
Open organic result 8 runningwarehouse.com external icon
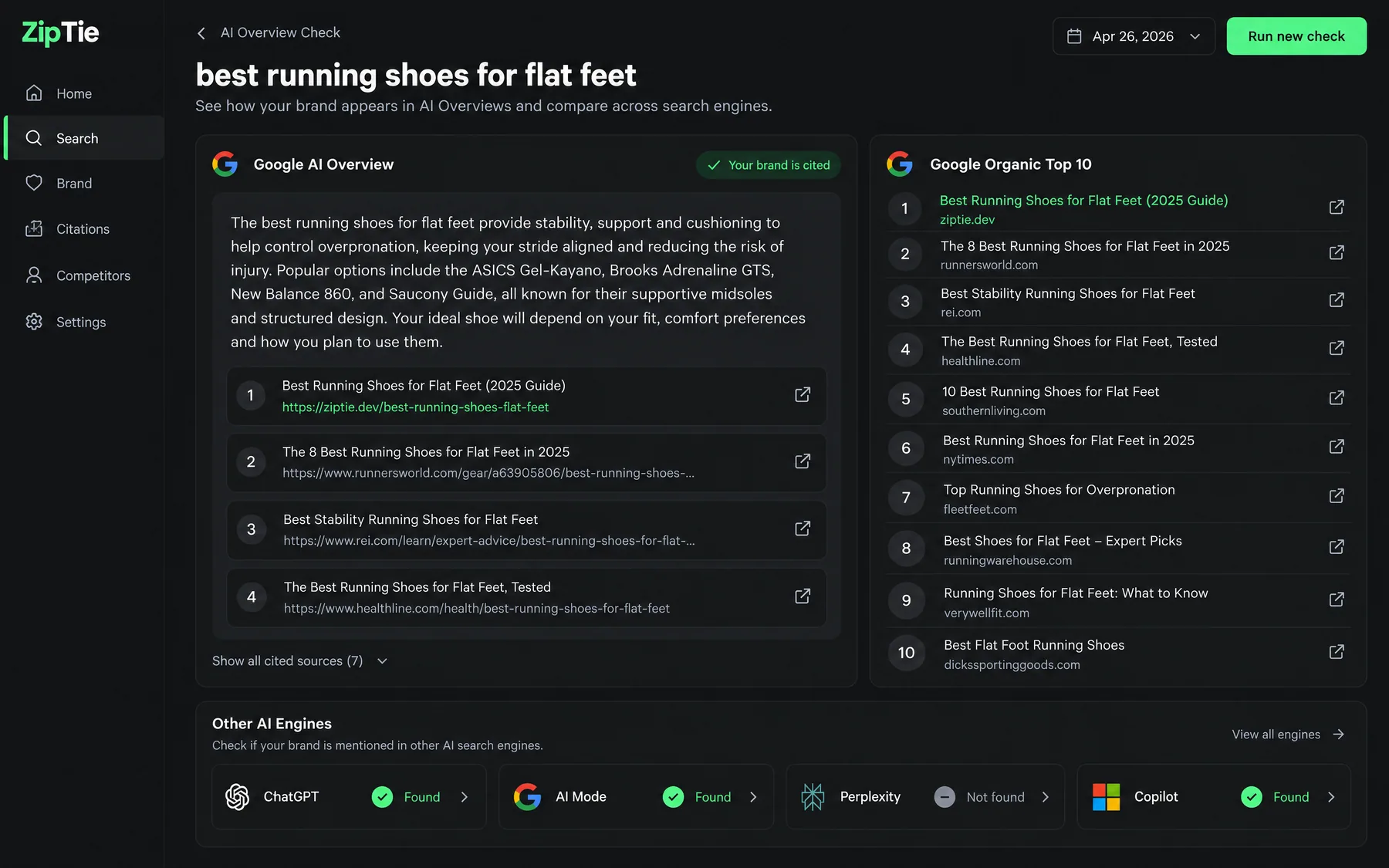point(1337,547)
